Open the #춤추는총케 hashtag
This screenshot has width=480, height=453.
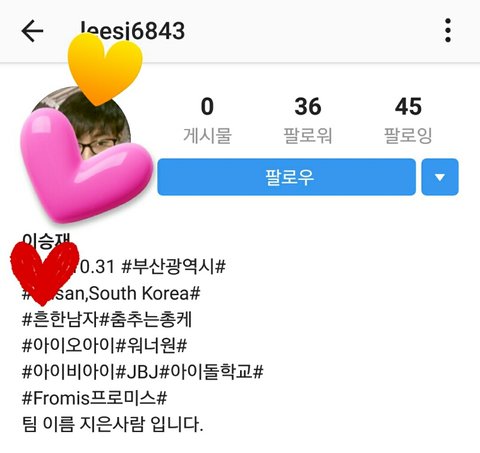146,319
